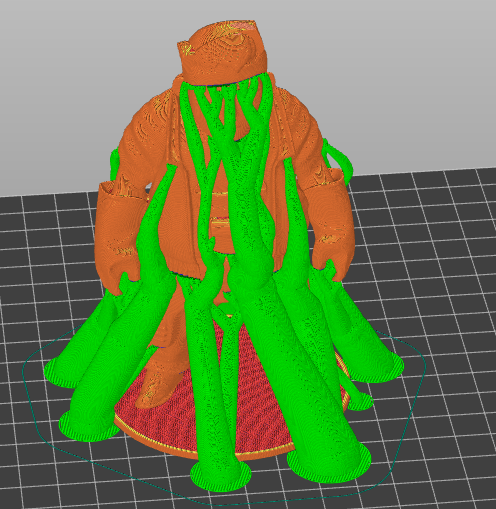The height and width of the screenshot is (509, 496).
Task: Select the green support branches under hat brim
Action: 227,110
